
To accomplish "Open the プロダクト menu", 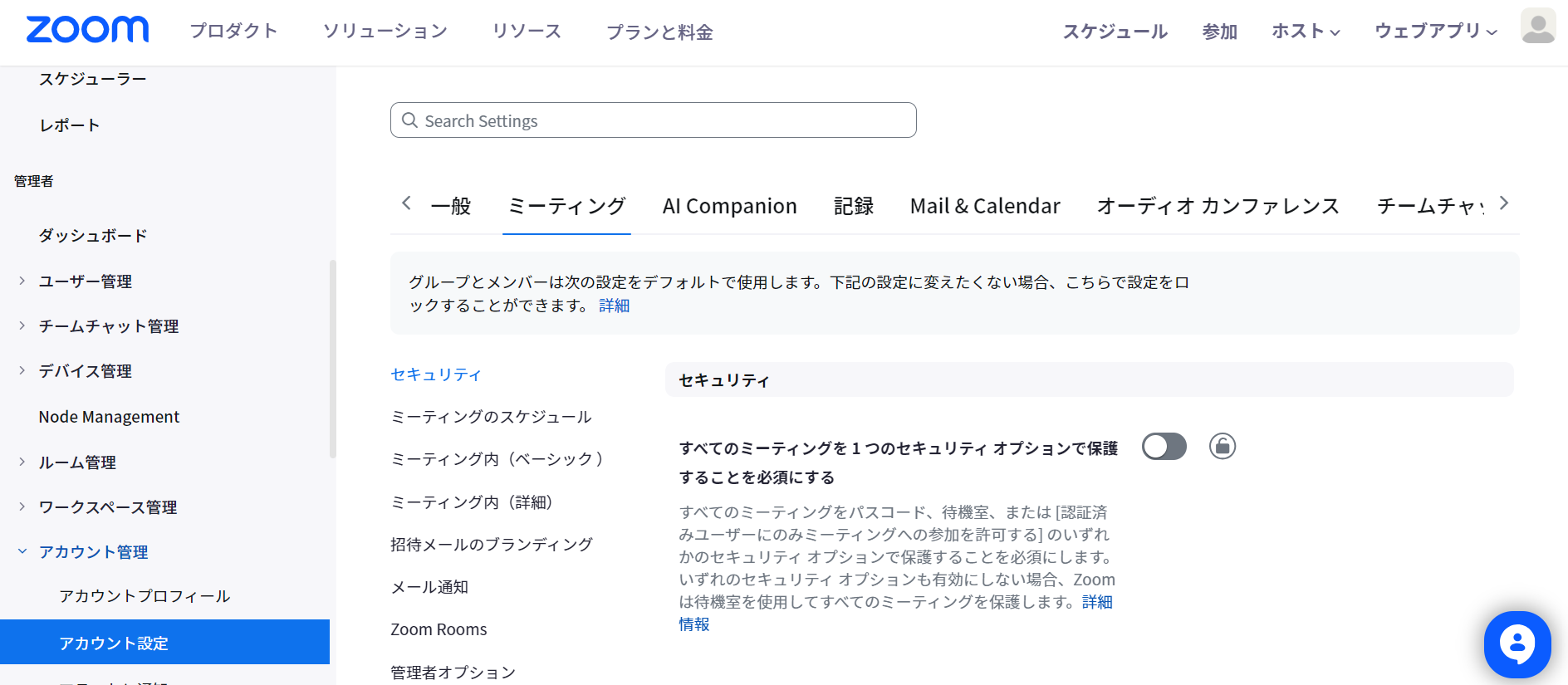I will (233, 32).
